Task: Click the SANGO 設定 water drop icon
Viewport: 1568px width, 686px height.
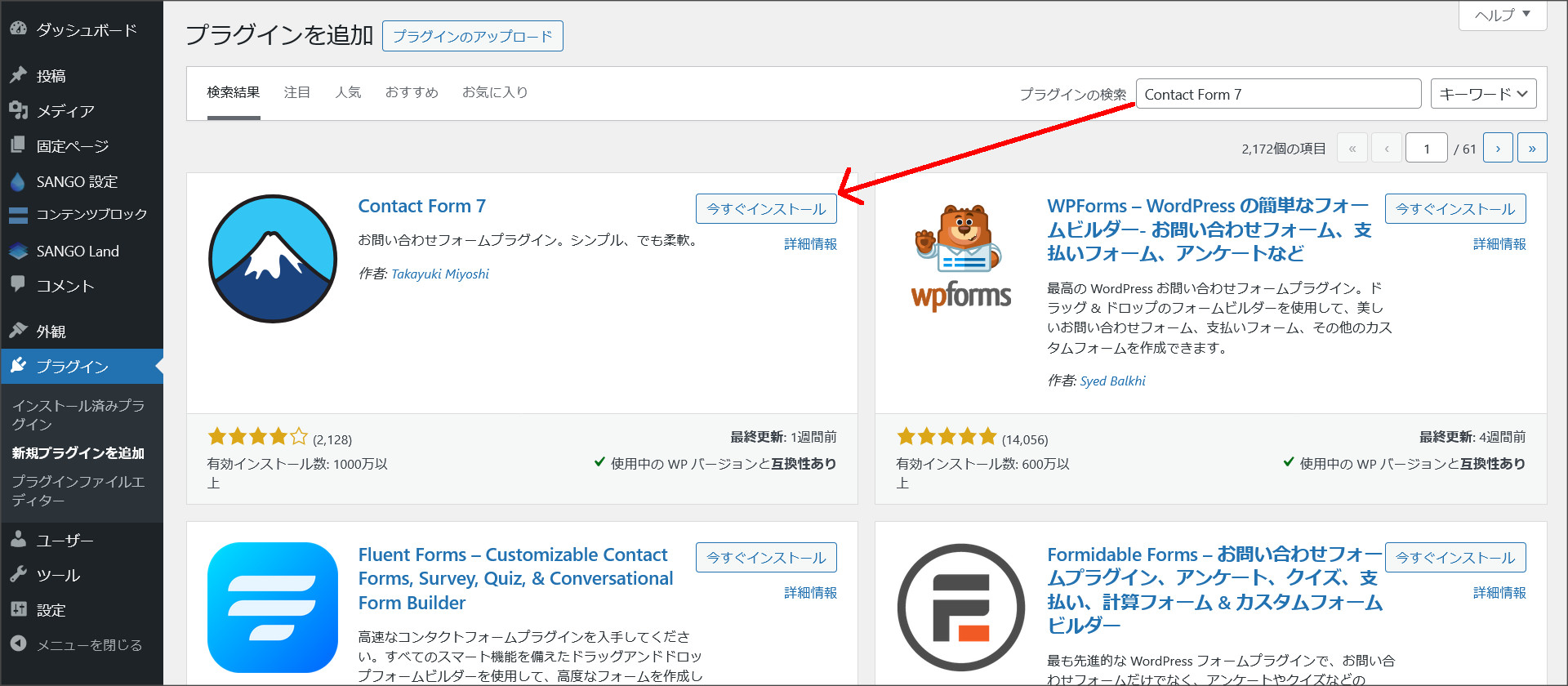Action: click(x=18, y=181)
